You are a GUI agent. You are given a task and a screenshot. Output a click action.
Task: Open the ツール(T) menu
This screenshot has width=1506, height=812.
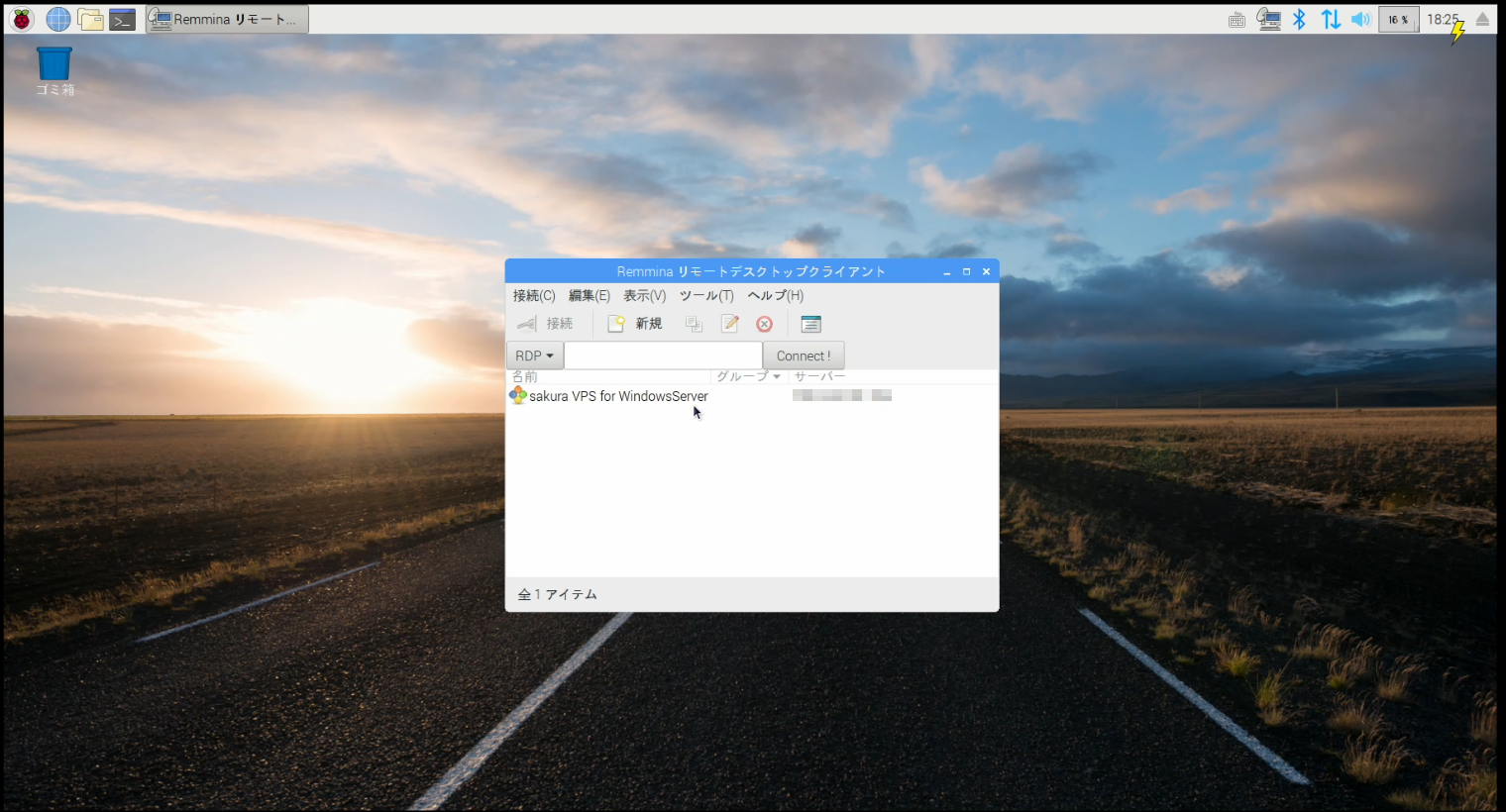706,295
